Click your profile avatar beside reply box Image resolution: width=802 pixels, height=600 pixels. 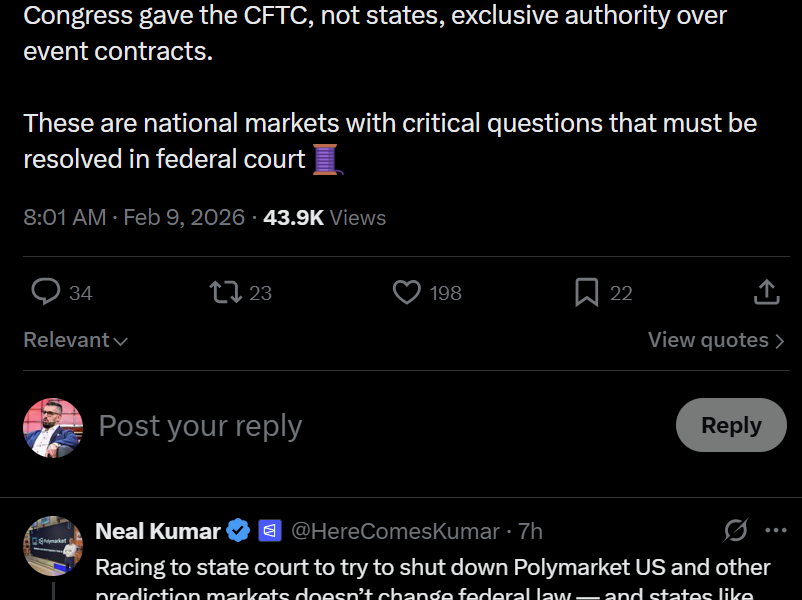pyautogui.click(x=52, y=427)
